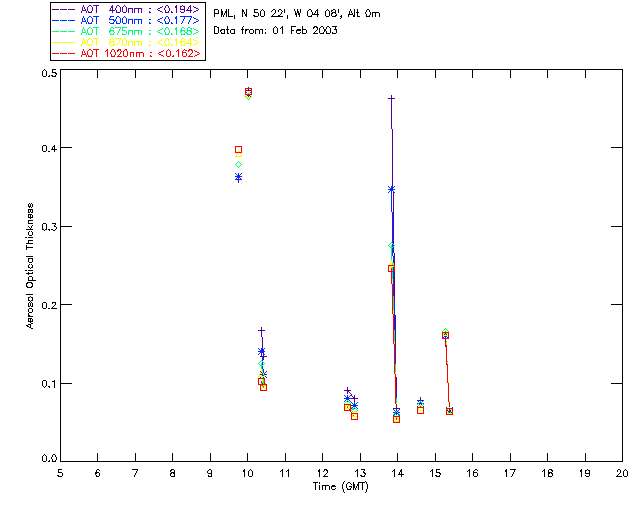Click the AOT 1020nm legend entry
The width and height of the screenshot is (640, 512).
127,53
